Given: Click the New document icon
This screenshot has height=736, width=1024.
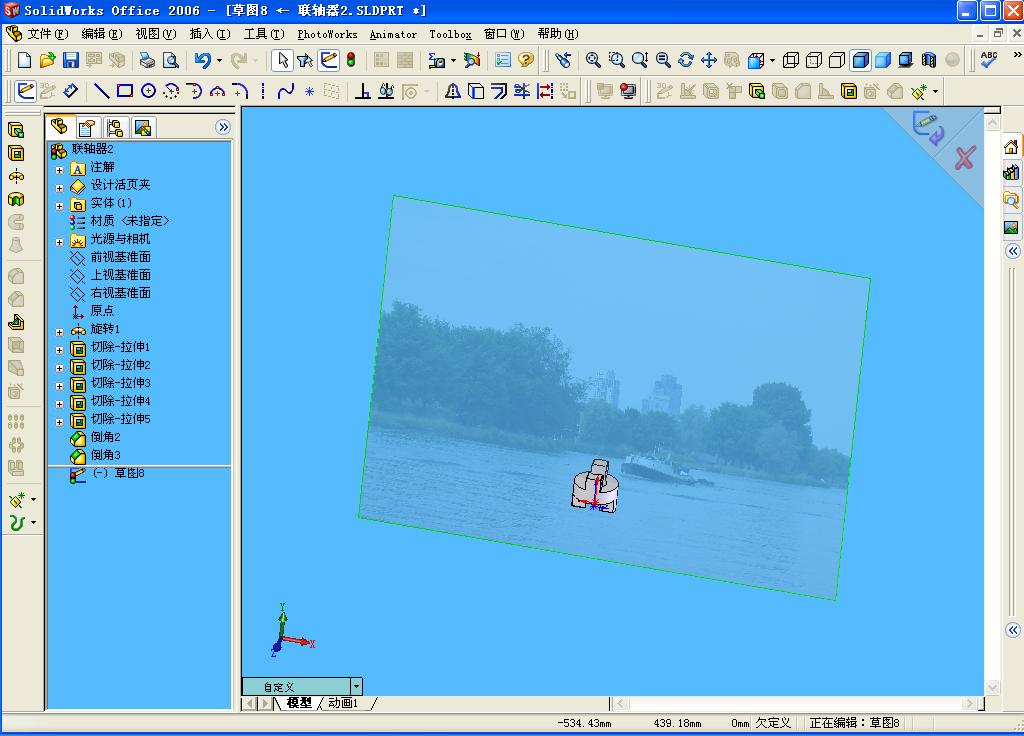Looking at the screenshot, I should click(24, 60).
